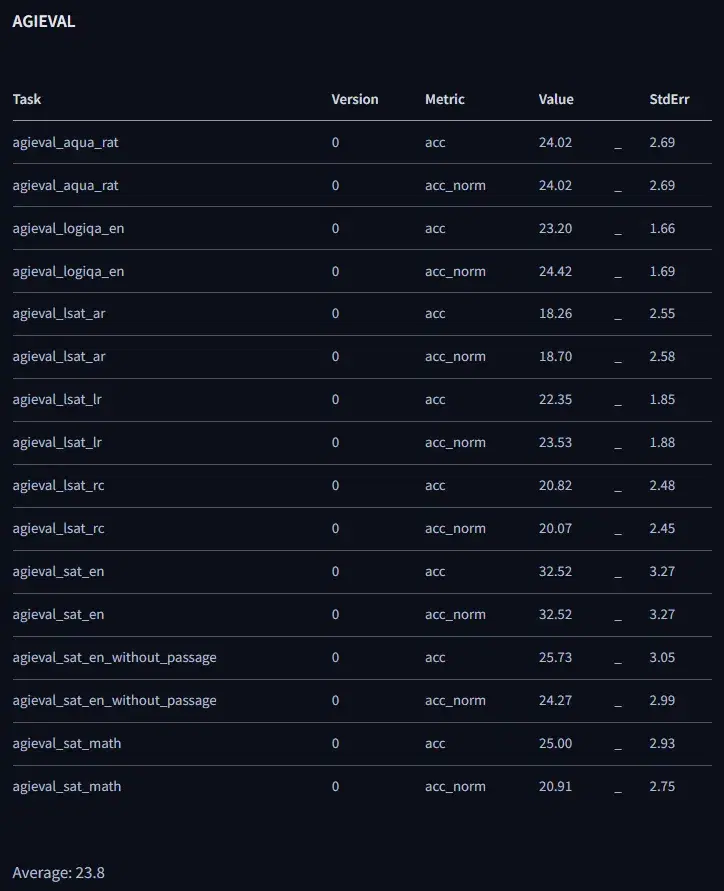Image resolution: width=724 pixels, height=891 pixels.
Task: Click the 2.75 standard error cell
Action: 662,786
